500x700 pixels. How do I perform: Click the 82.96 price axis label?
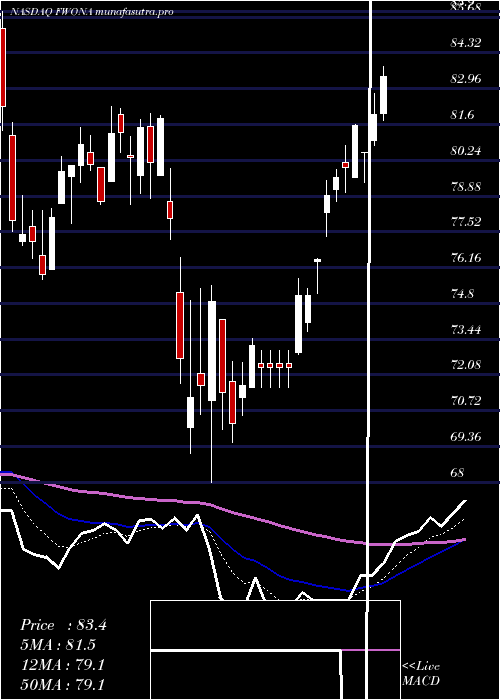click(x=466, y=79)
